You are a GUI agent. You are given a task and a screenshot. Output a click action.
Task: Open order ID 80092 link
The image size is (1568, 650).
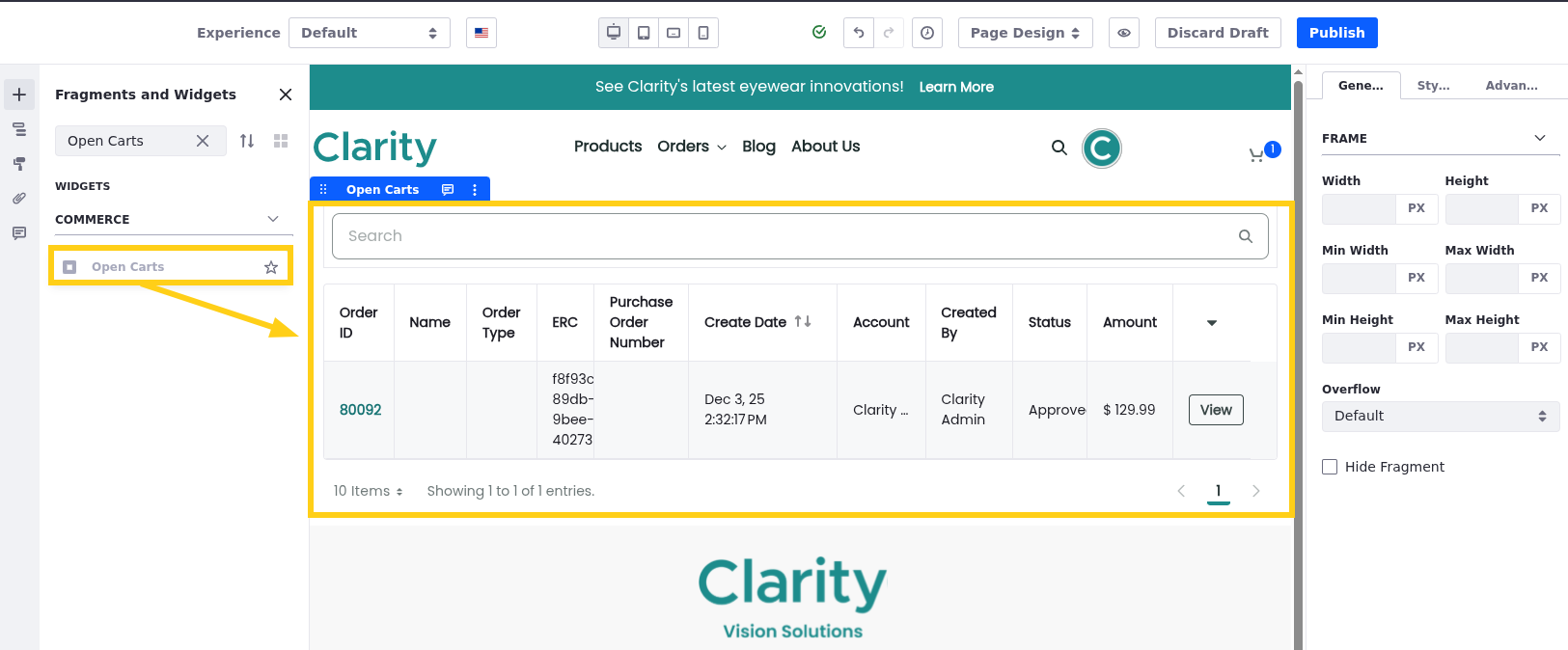tap(360, 410)
